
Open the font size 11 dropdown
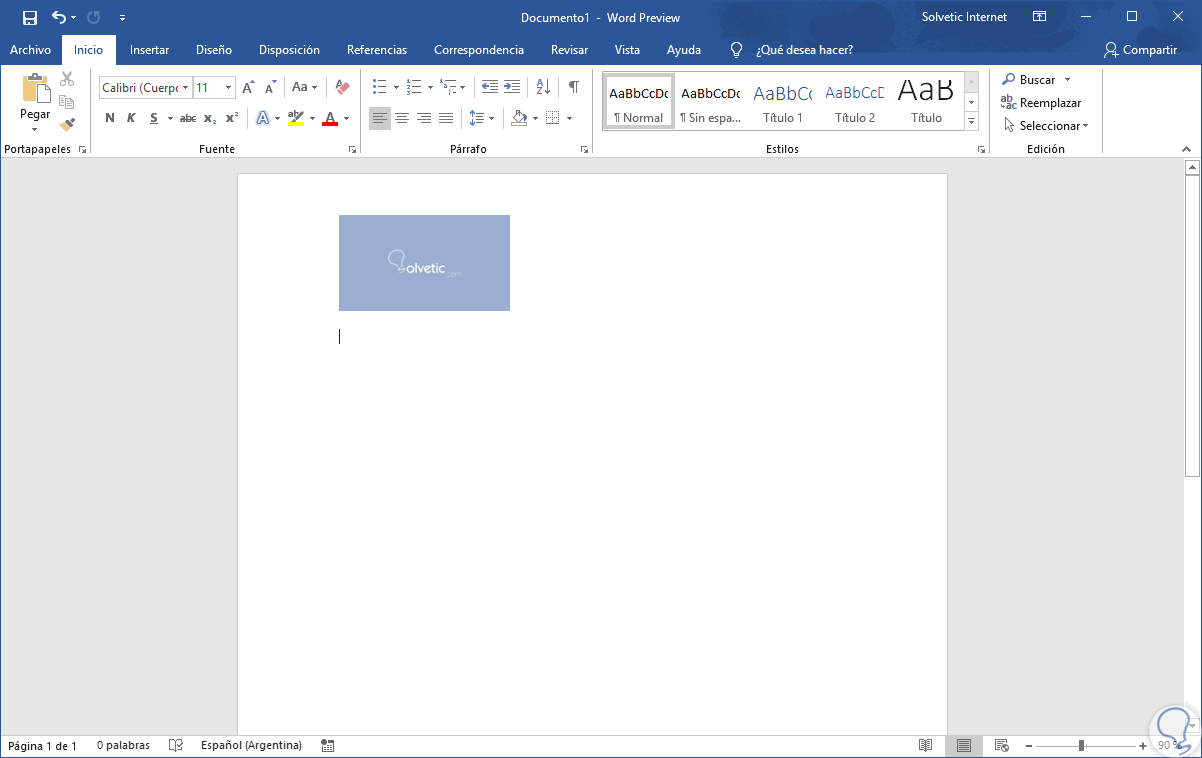coord(228,88)
